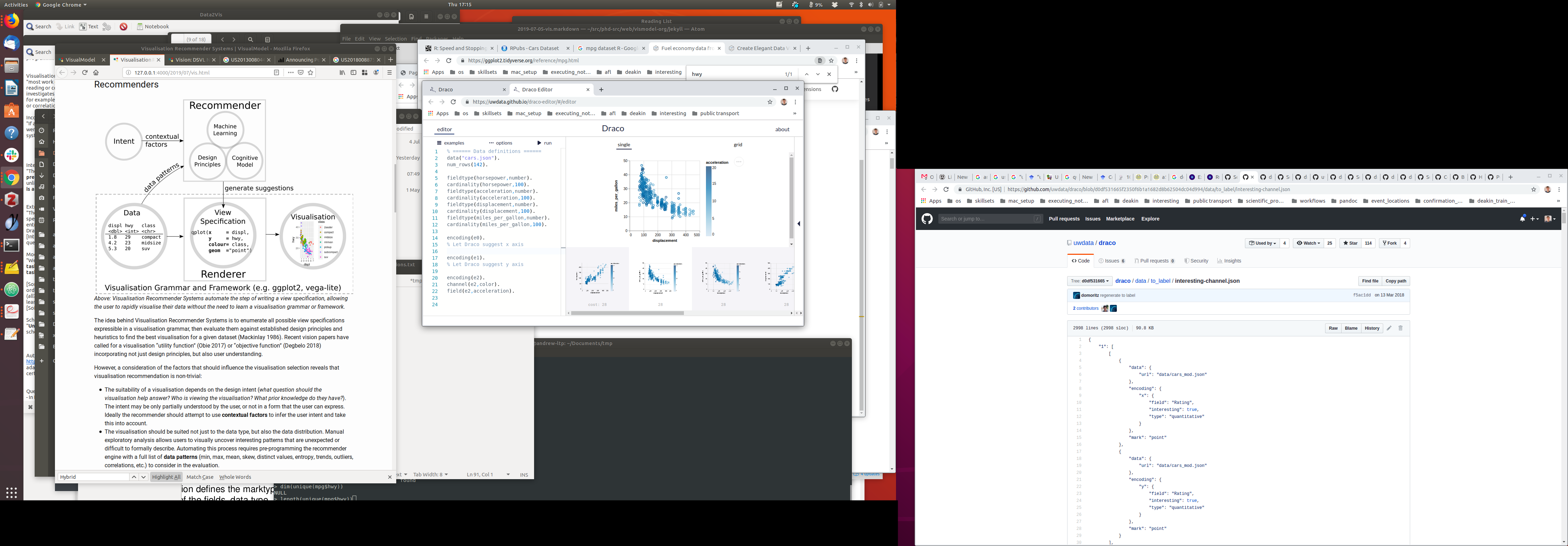
Task: Open the Used by dropdown
Action: click(1262, 243)
